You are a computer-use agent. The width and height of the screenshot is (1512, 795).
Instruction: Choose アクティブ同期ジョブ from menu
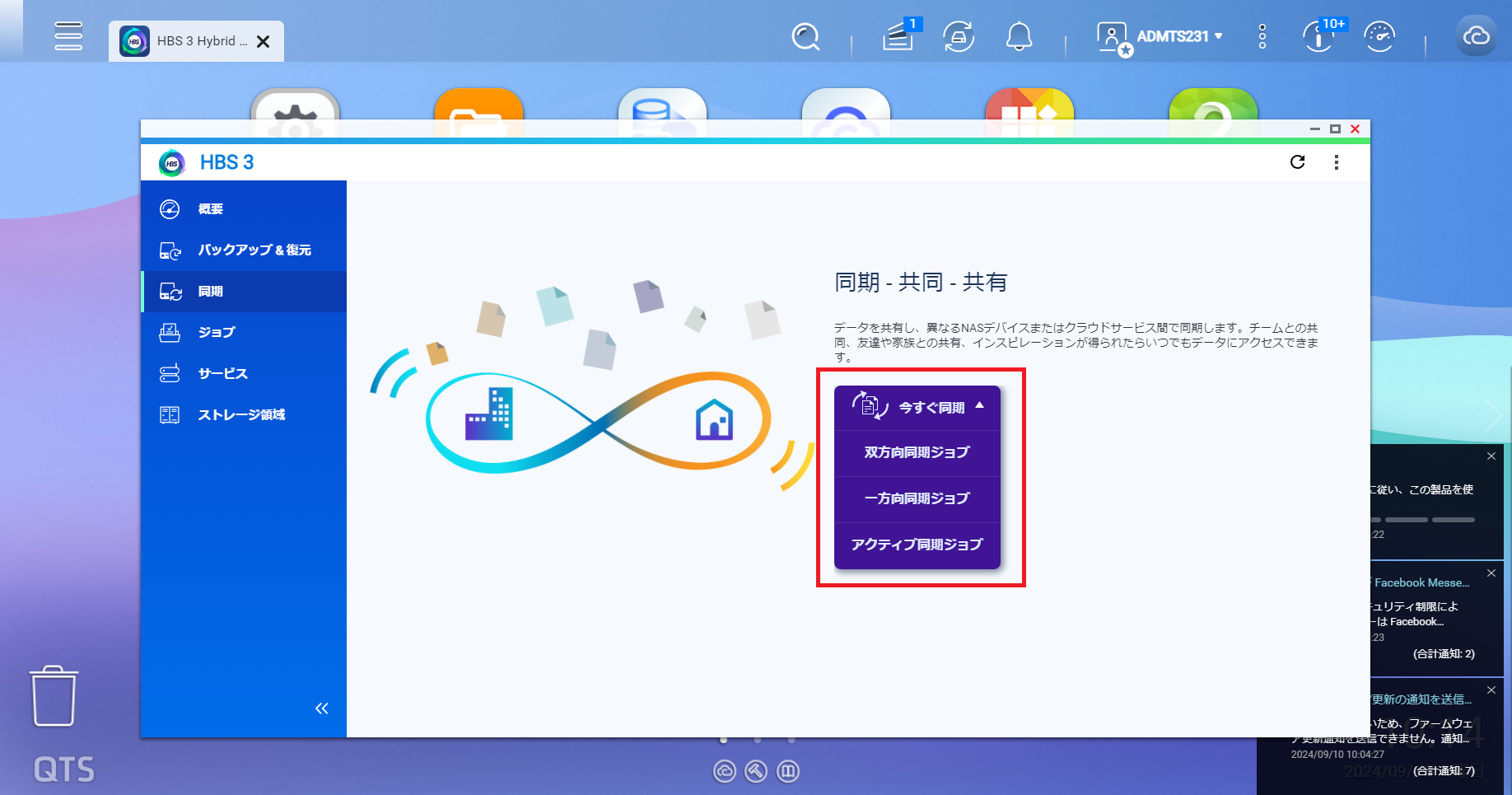917,545
